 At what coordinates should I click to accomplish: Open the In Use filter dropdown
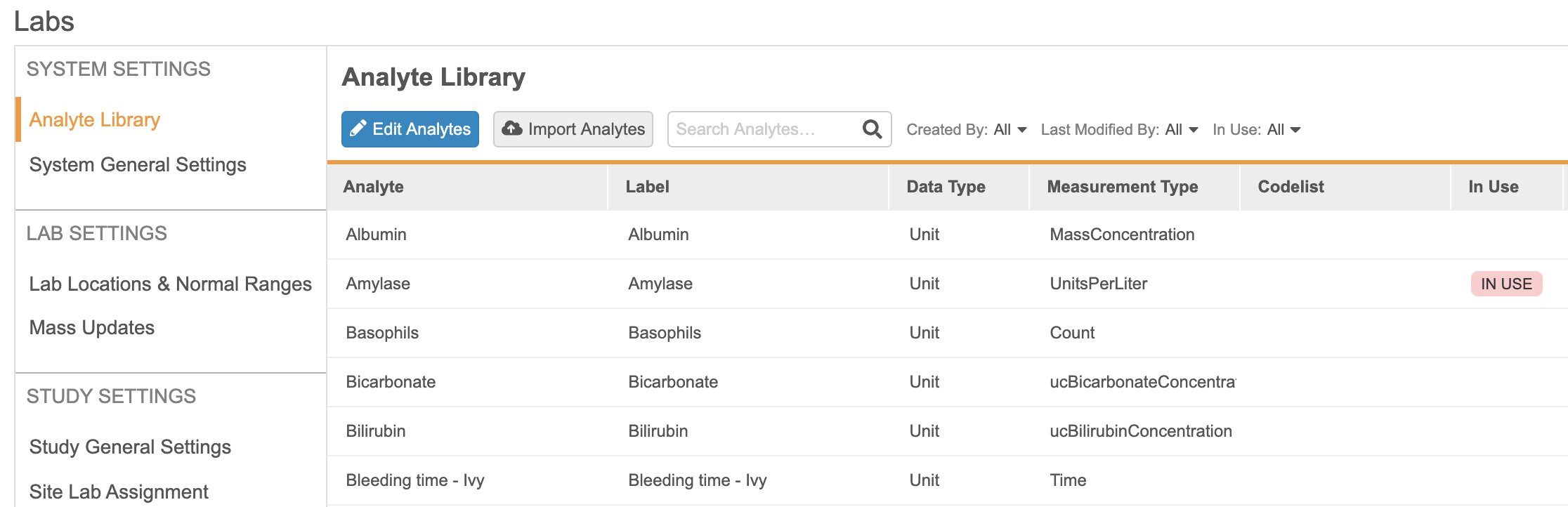(x=1256, y=130)
